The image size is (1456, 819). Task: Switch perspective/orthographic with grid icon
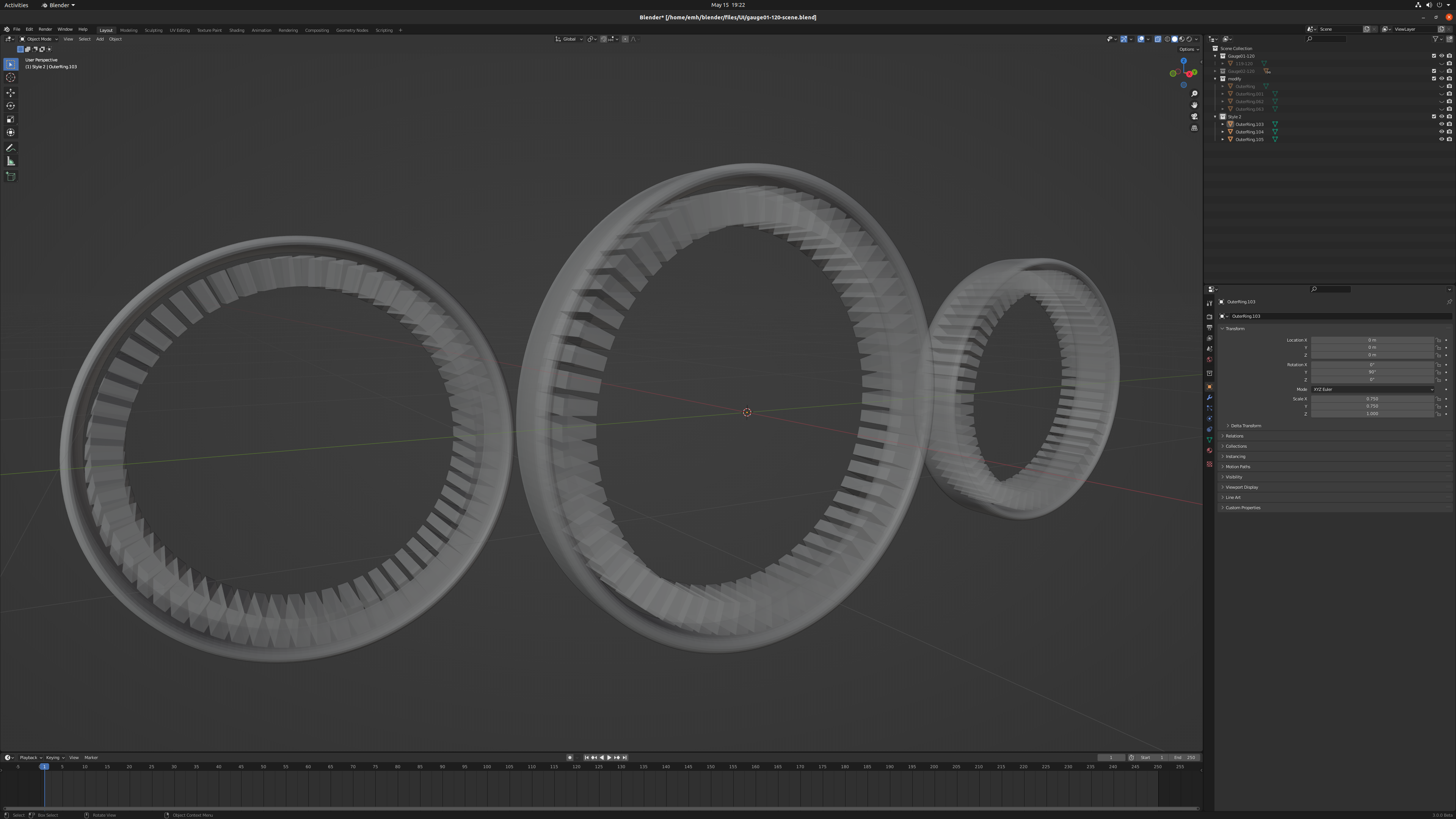1194,128
